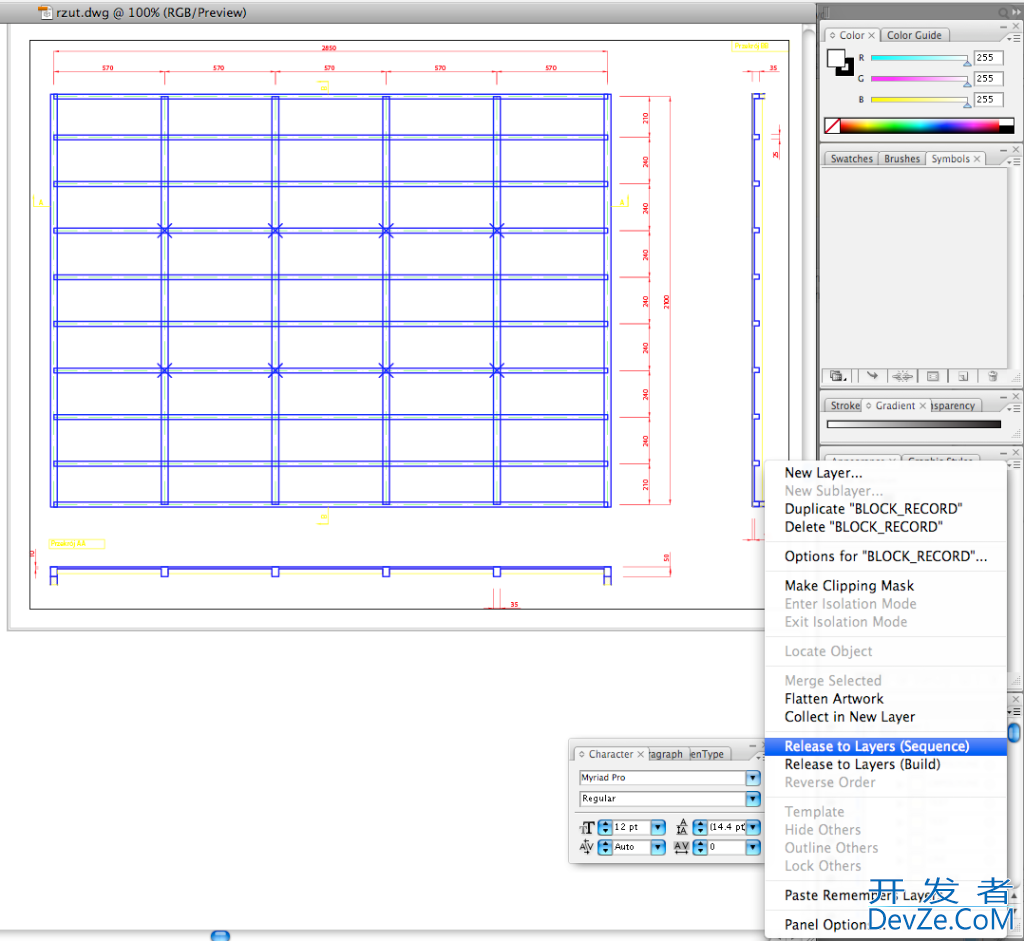Viewport: 1024px width, 941px height.
Task: Open the Color panel flyout menu
Action: pos(1014,39)
